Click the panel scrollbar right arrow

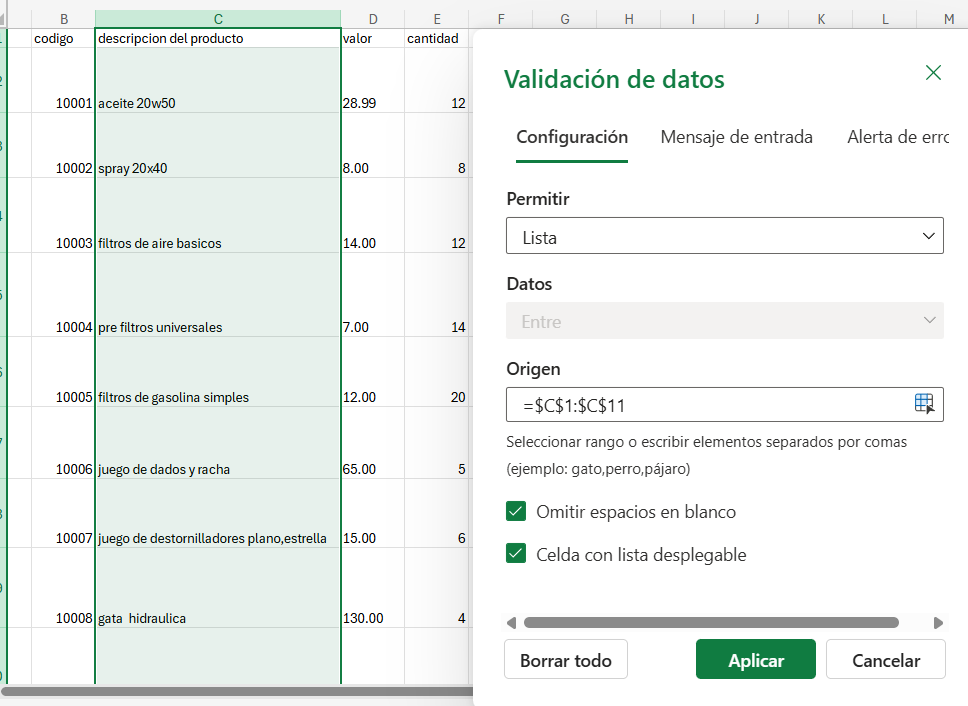938,623
